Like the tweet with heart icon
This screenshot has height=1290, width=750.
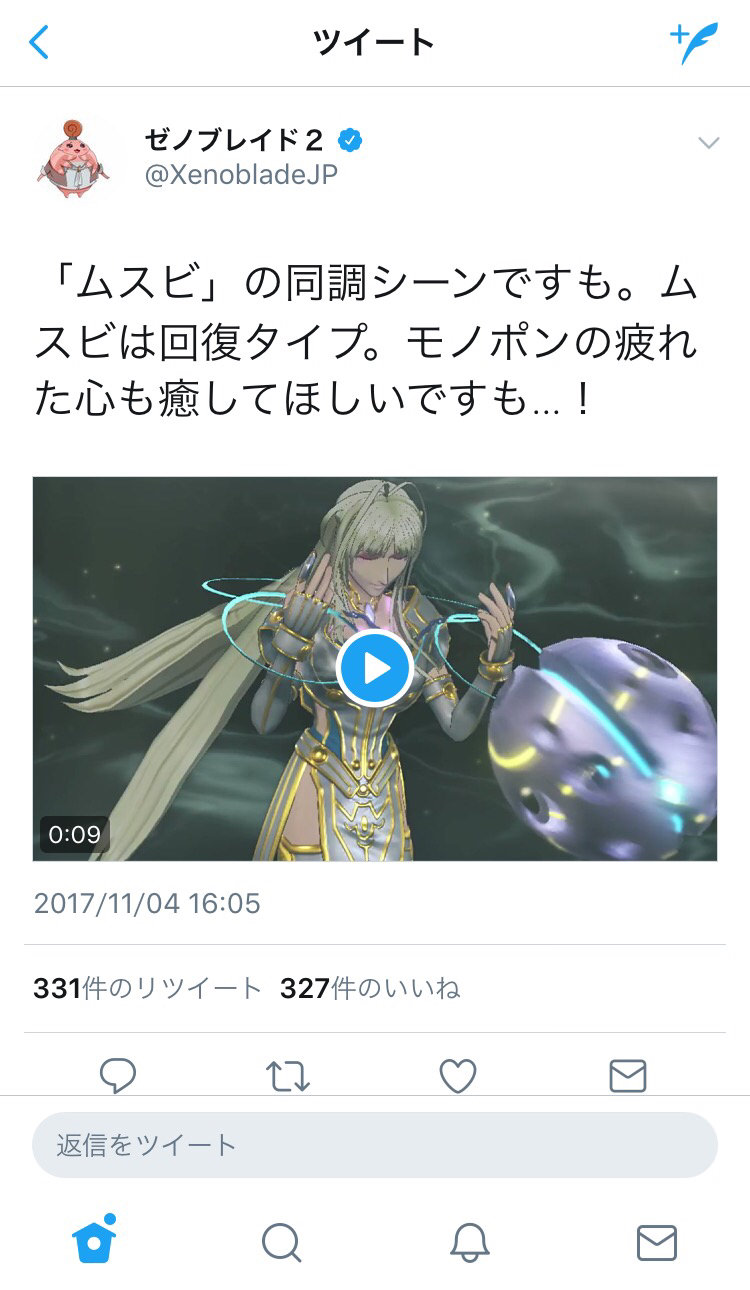click(x=458, y=1075)
